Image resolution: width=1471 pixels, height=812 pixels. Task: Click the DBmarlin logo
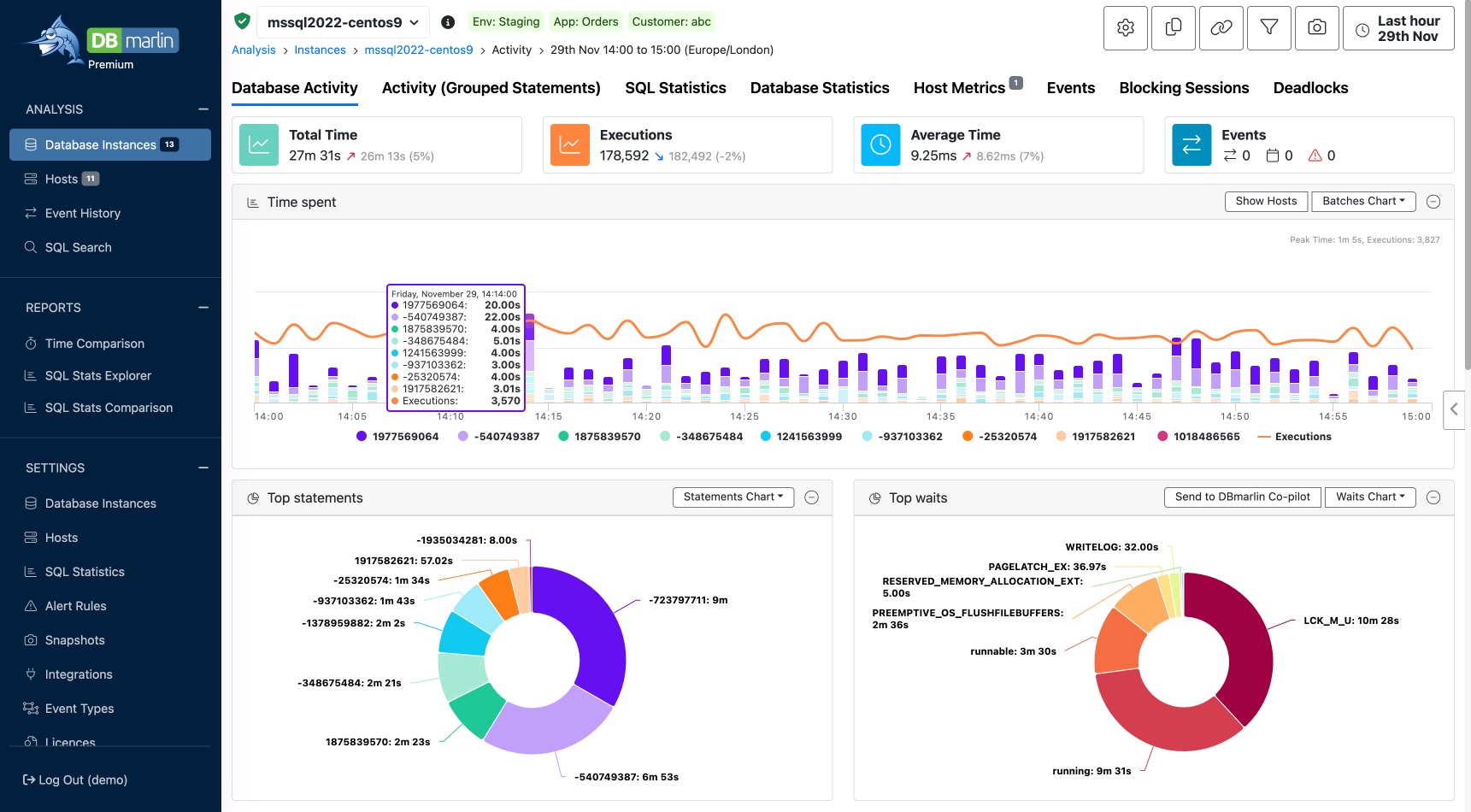coord(101,43)
